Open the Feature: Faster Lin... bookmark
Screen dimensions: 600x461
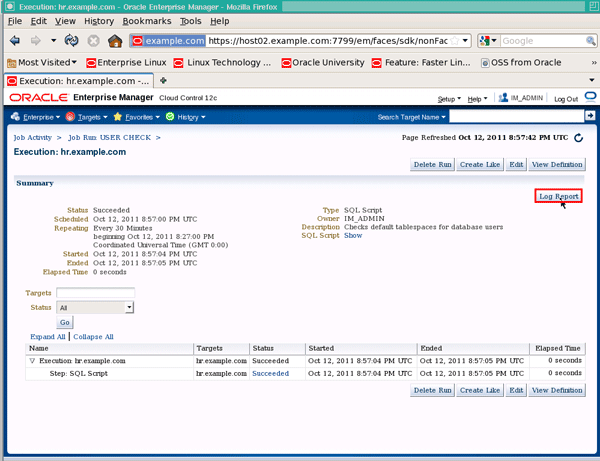tap(421, 62)
